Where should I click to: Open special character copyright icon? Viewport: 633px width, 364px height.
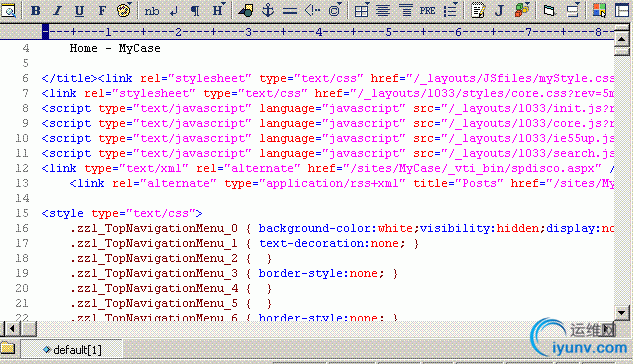(333, 10)
